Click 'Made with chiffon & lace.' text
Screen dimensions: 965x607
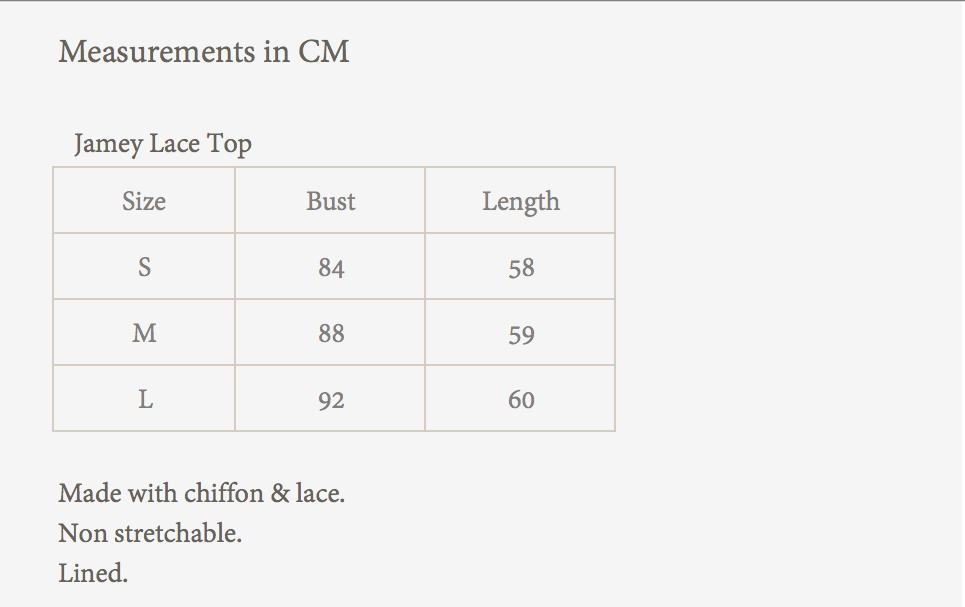pos(202,493)
